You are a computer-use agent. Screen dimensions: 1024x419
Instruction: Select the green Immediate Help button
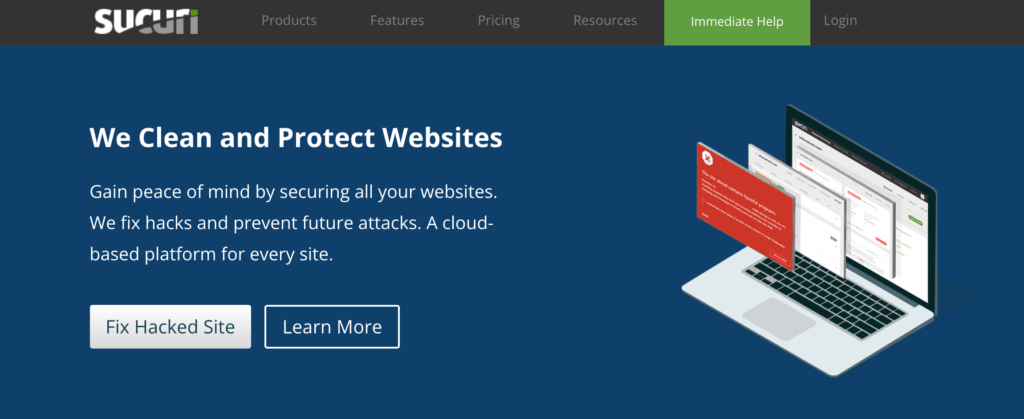pos(737,23)
